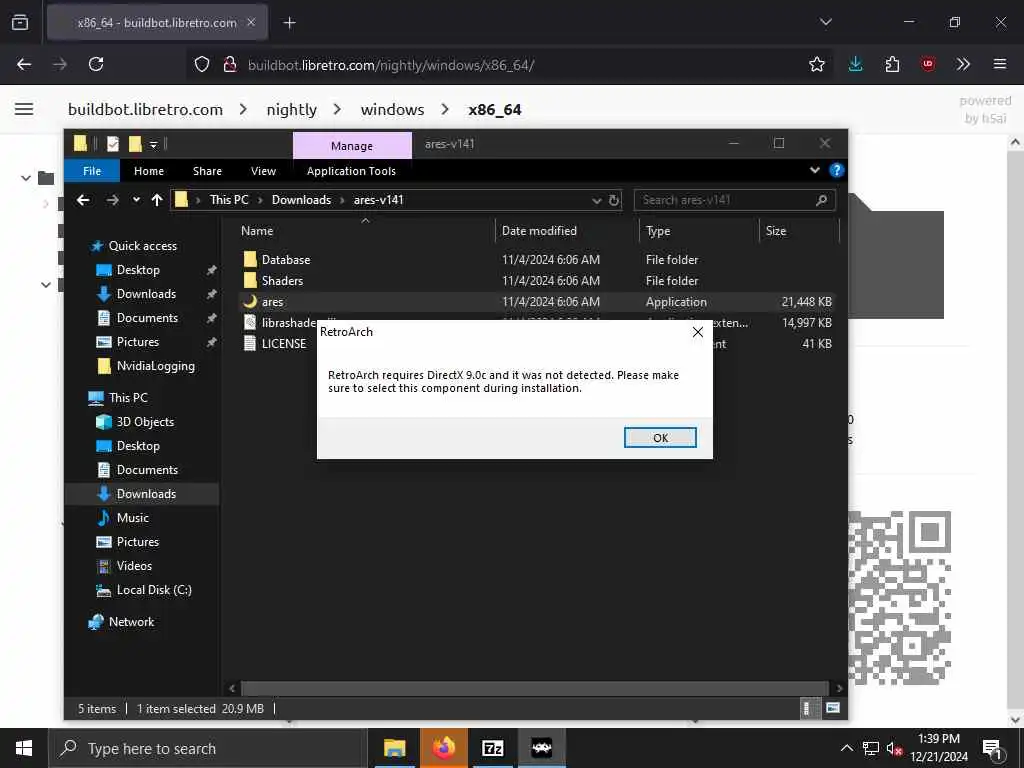Open Windows Start menu
Viewport: 1024px width, 768px height.
click(x=24, y=748)
